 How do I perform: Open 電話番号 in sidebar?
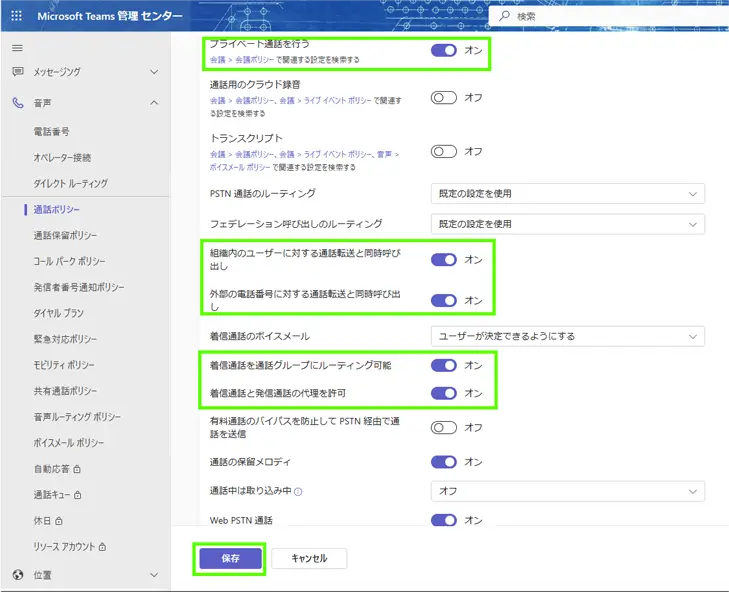pos(51,132)
